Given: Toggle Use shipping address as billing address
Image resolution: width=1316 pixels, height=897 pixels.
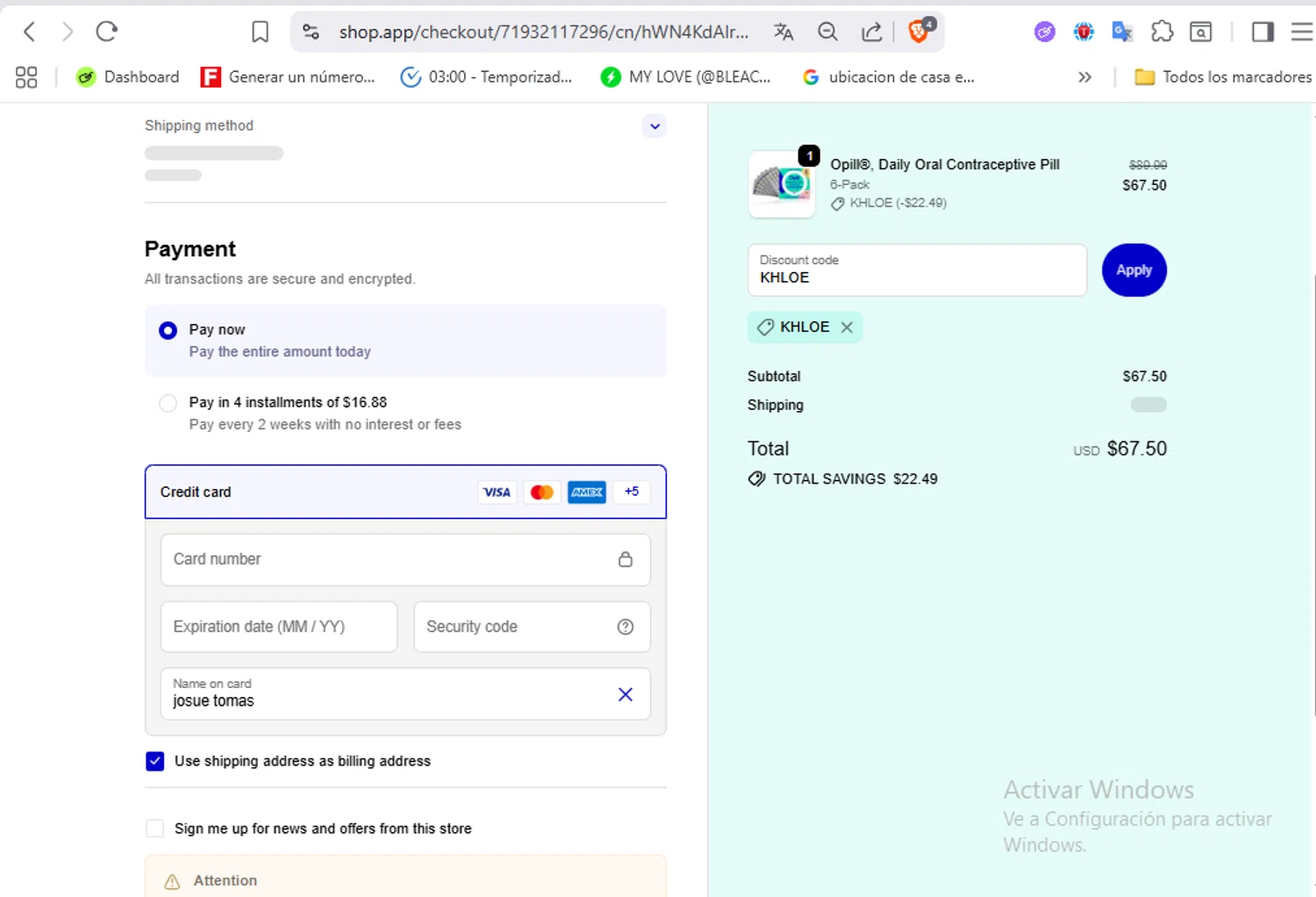Looking at the screenshot, I should pyautogui.click(x=155, y=761).
